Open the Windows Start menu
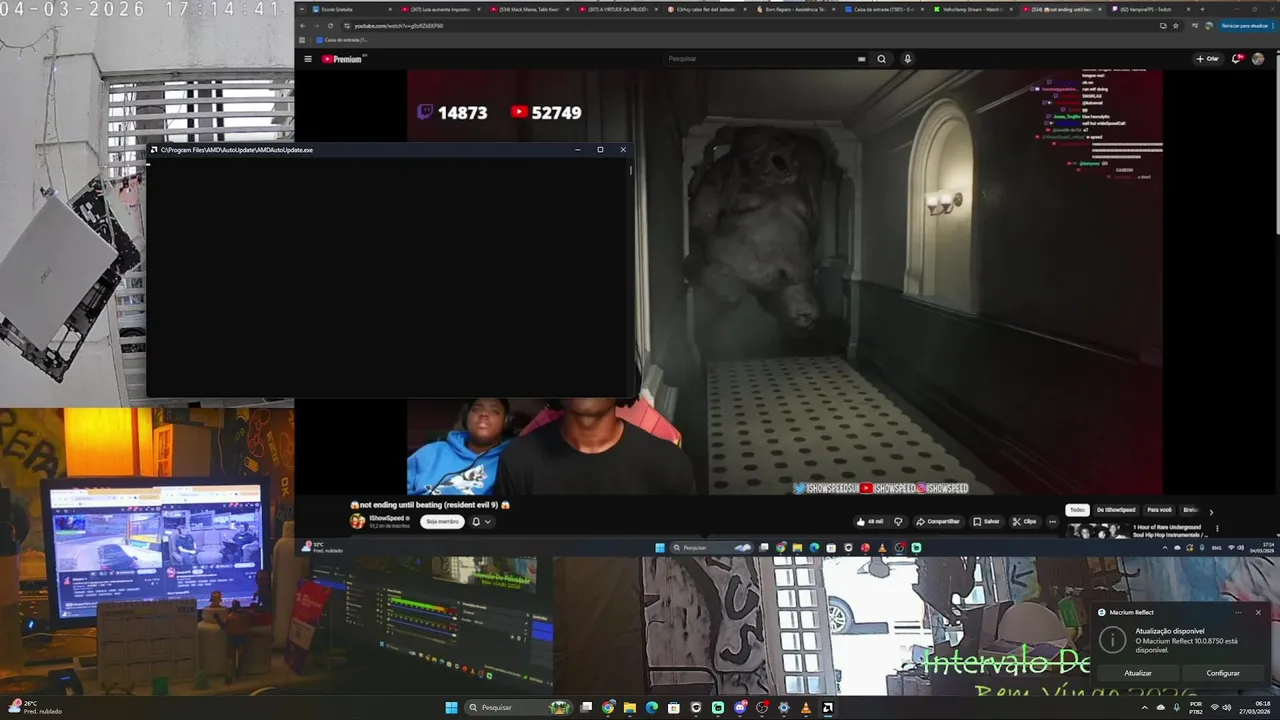This screenshot has height=720, width=1280. point(451,708)
